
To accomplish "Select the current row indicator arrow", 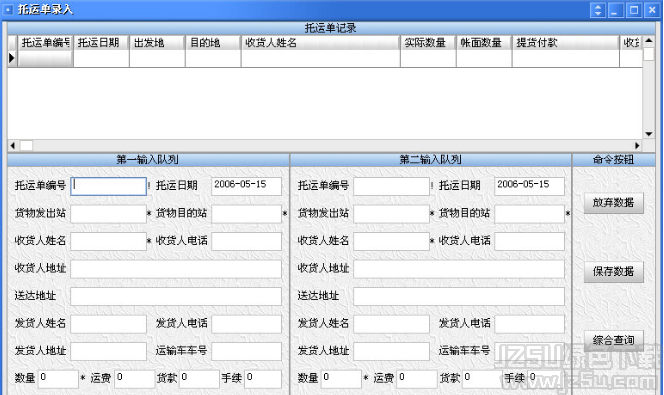I will pos(12,58).
